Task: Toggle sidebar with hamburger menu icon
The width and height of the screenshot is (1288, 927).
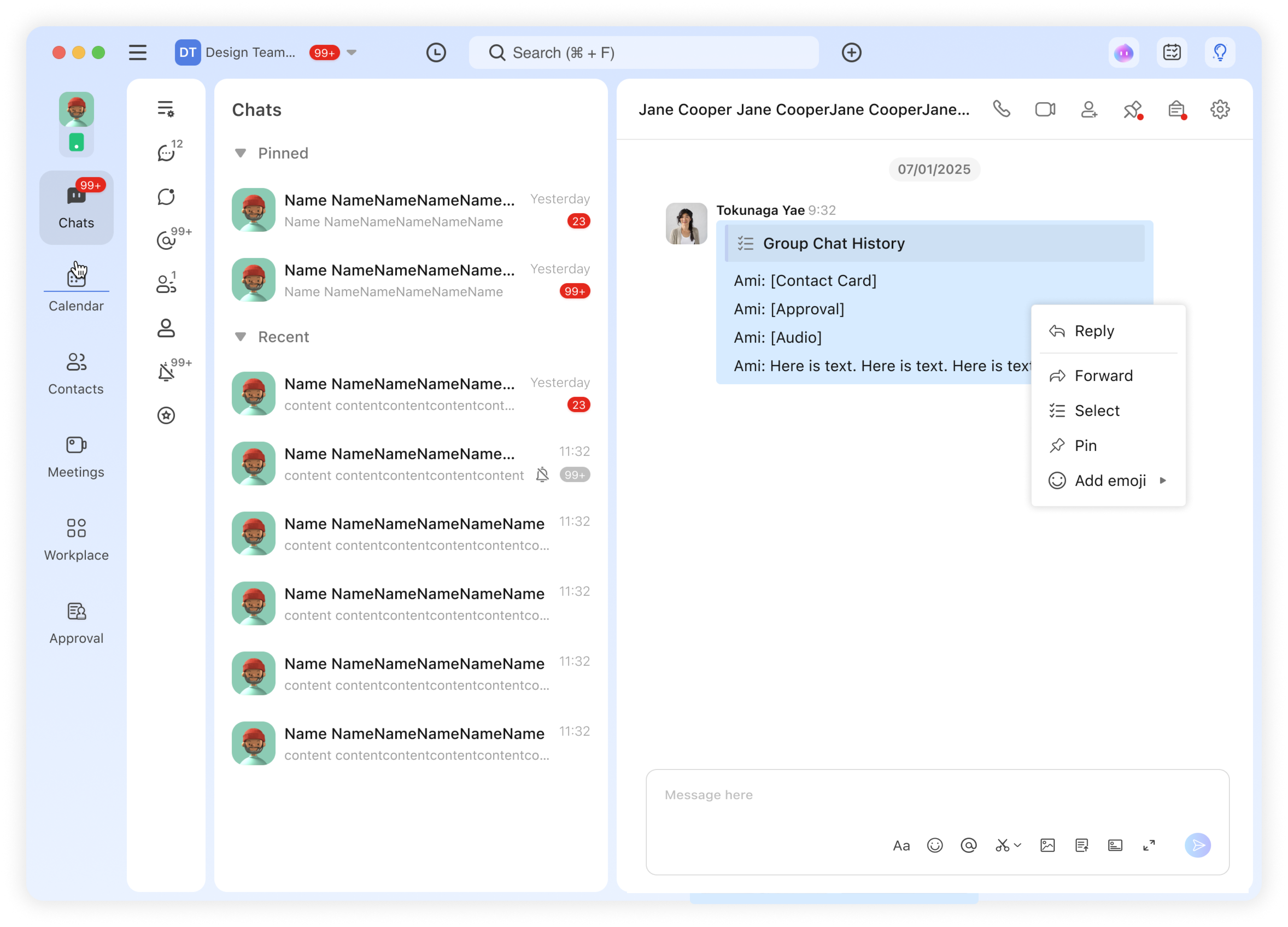Action: (x=137, y=53)
